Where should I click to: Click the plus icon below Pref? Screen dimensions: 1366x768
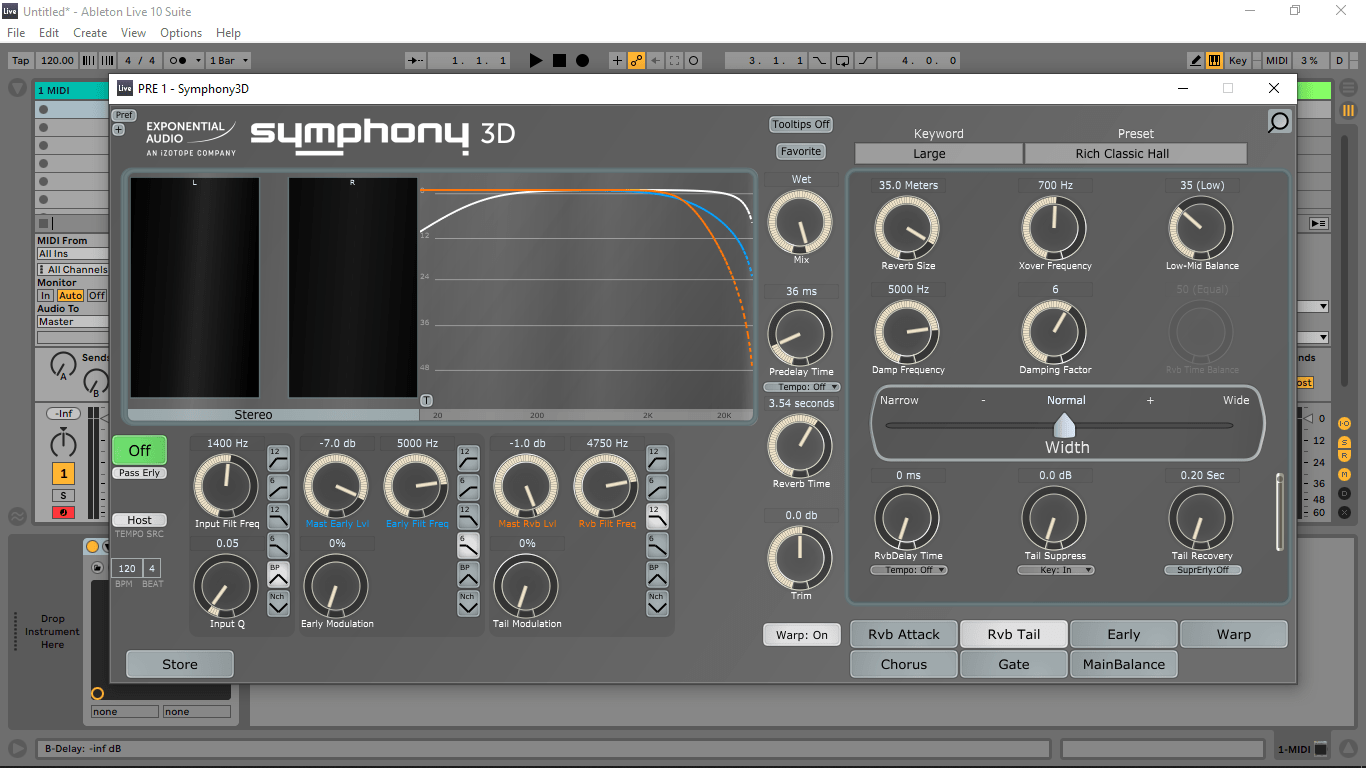[119, 130]
